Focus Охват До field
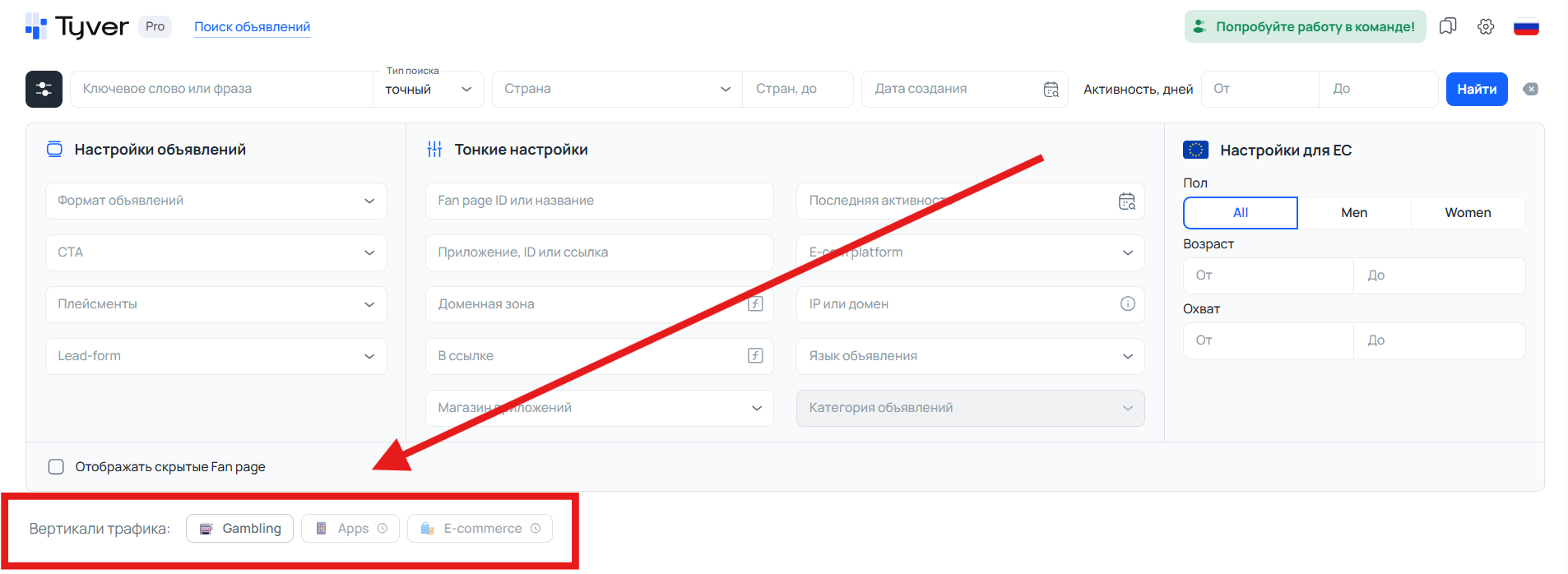This screenshot has height=574, width=1568. (x=1440, y=340)
